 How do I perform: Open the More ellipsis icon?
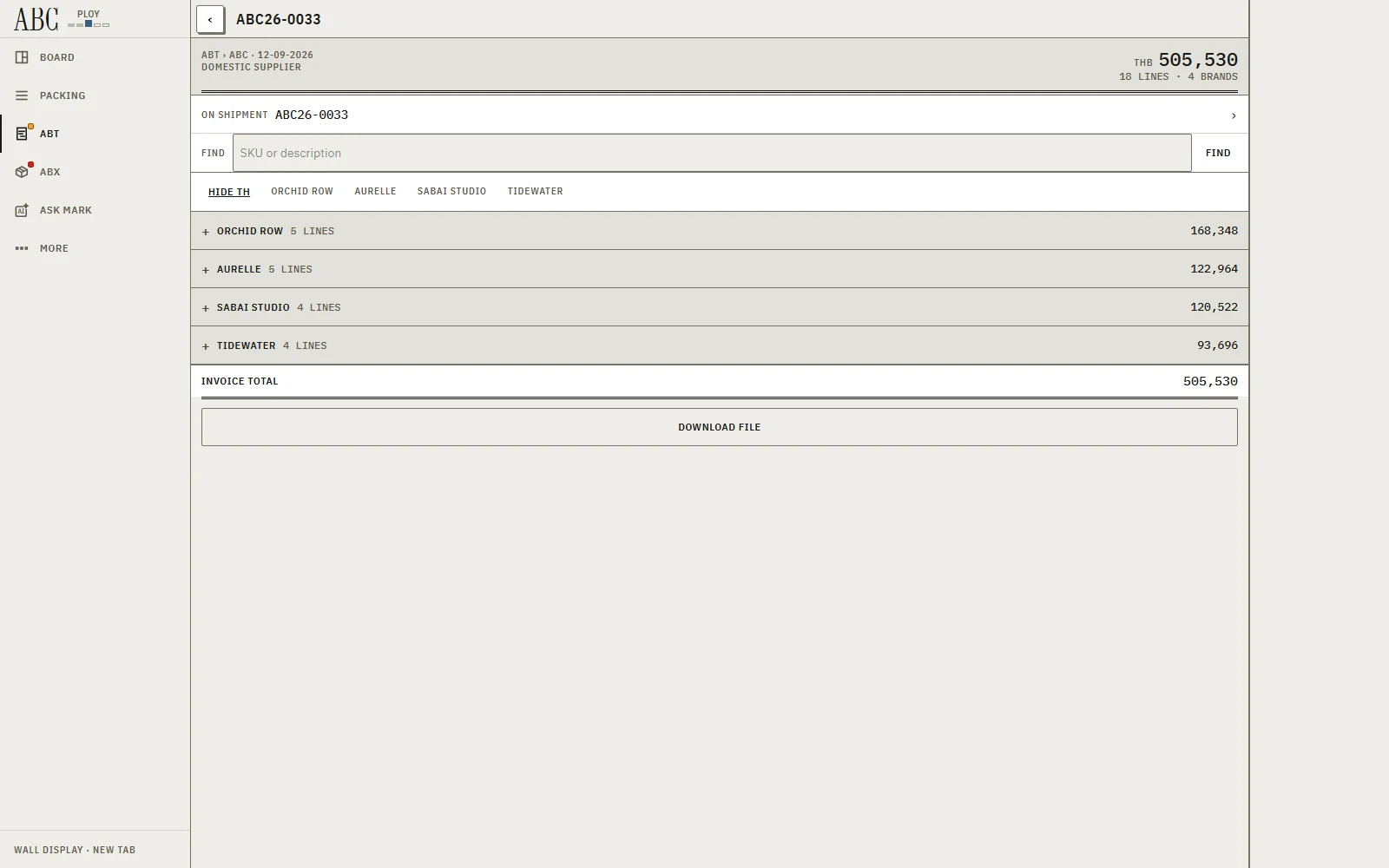click(22, 248)
